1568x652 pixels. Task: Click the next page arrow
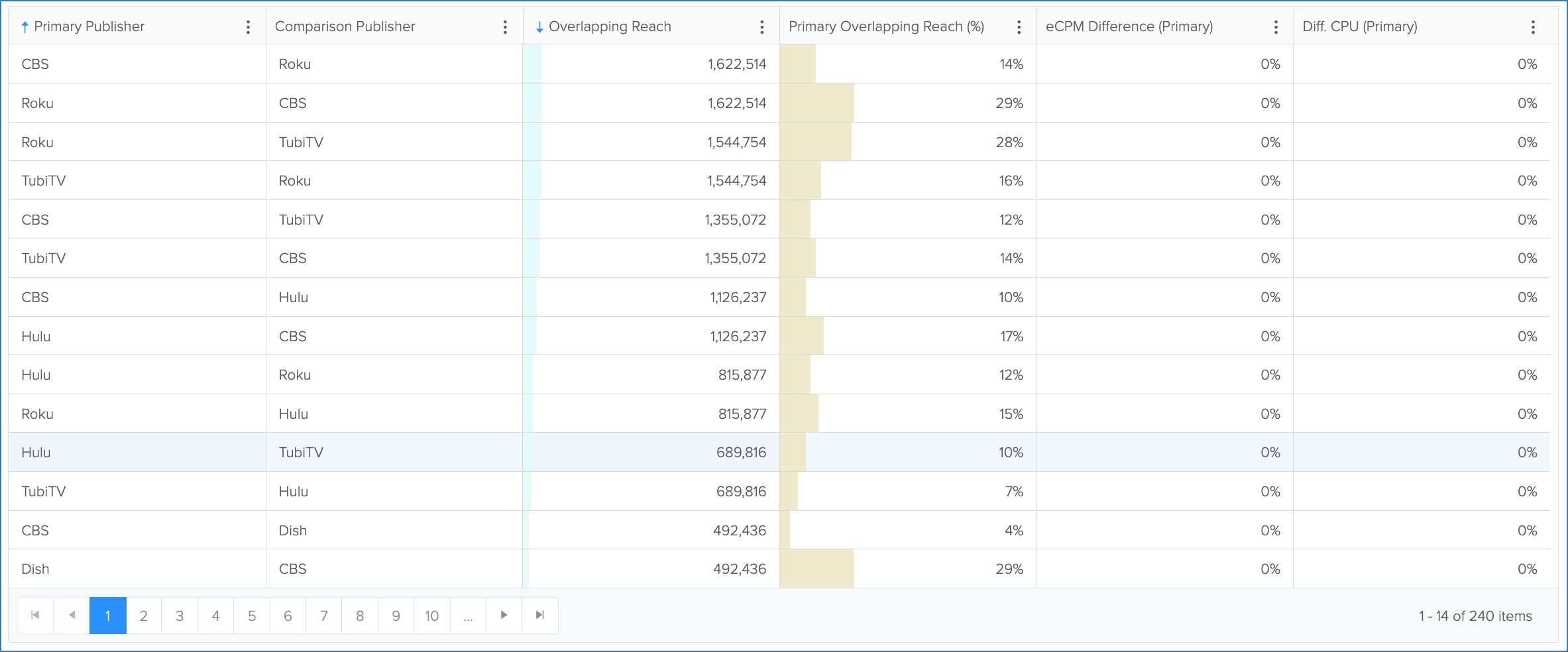click(x=504, y=615)
